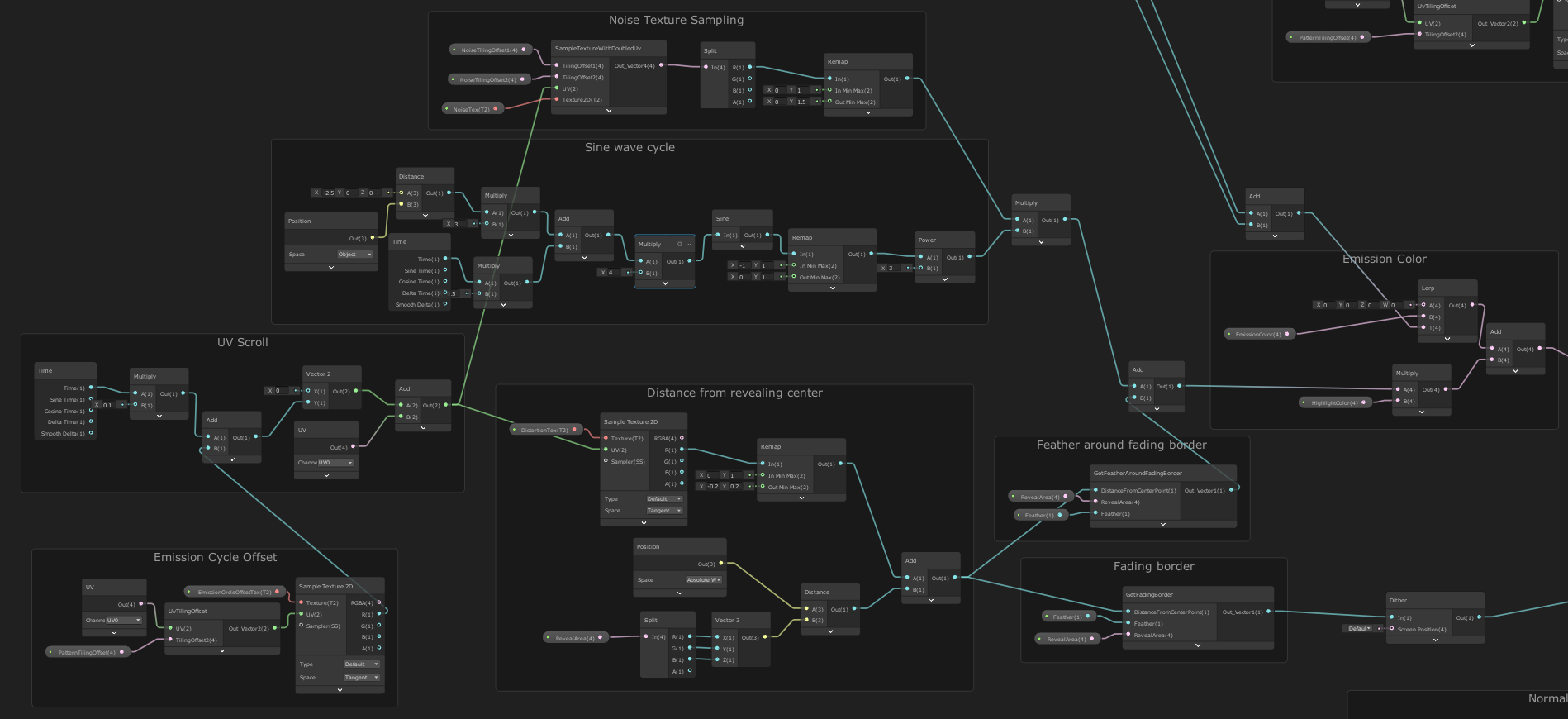This screenshot has height=719, width=1568.
Task: Collapse the Dither node preview chevron
Action: point(1435,640)
